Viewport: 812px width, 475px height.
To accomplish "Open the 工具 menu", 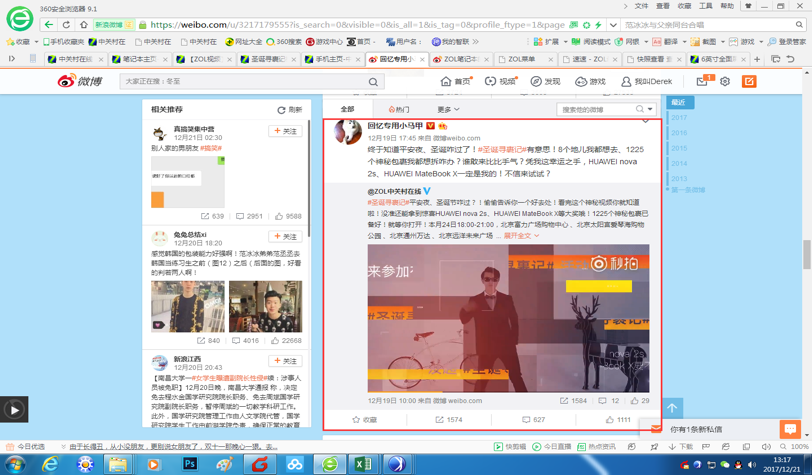I will pos(706,6).
